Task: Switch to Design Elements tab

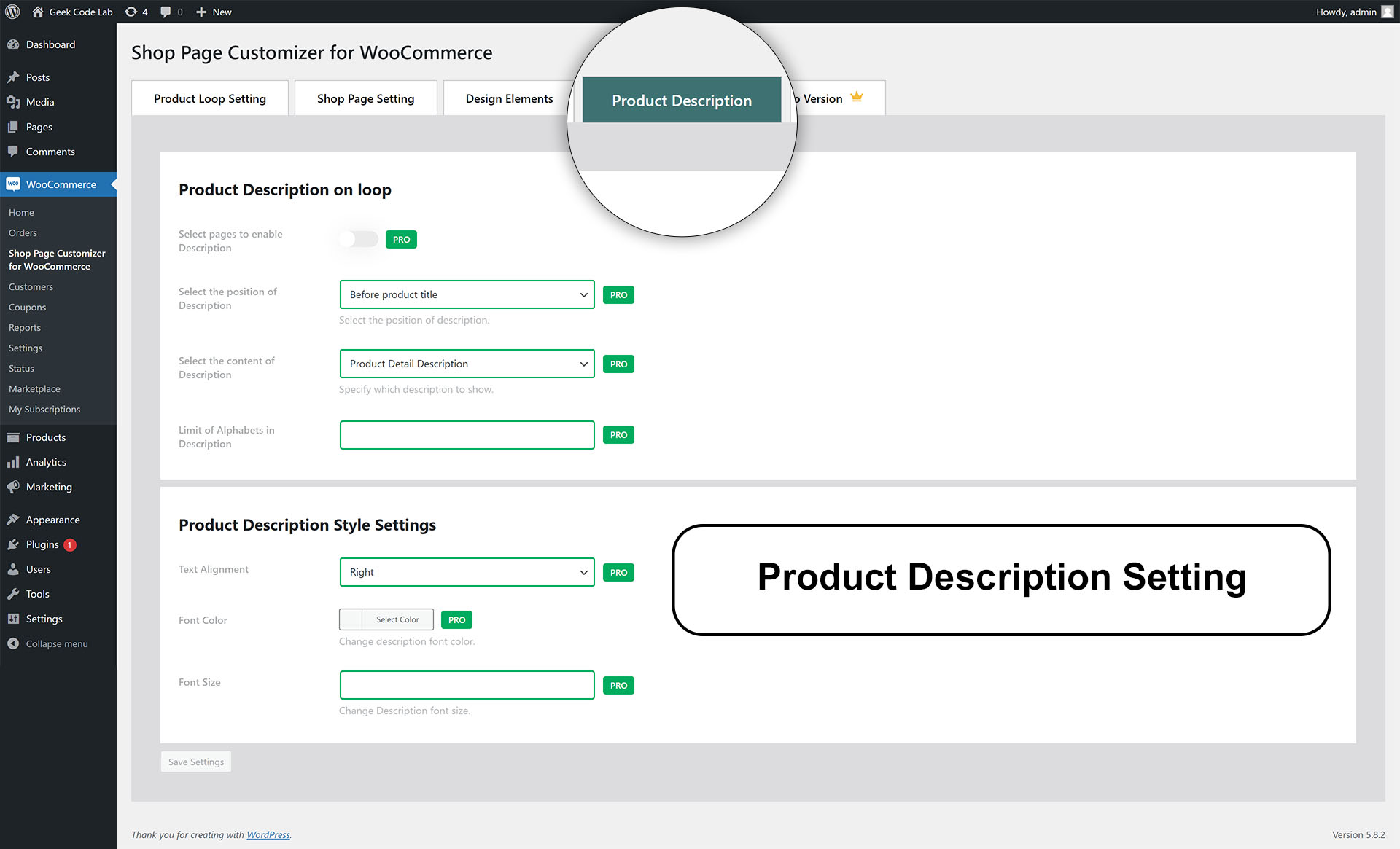Action: point(509,98)
